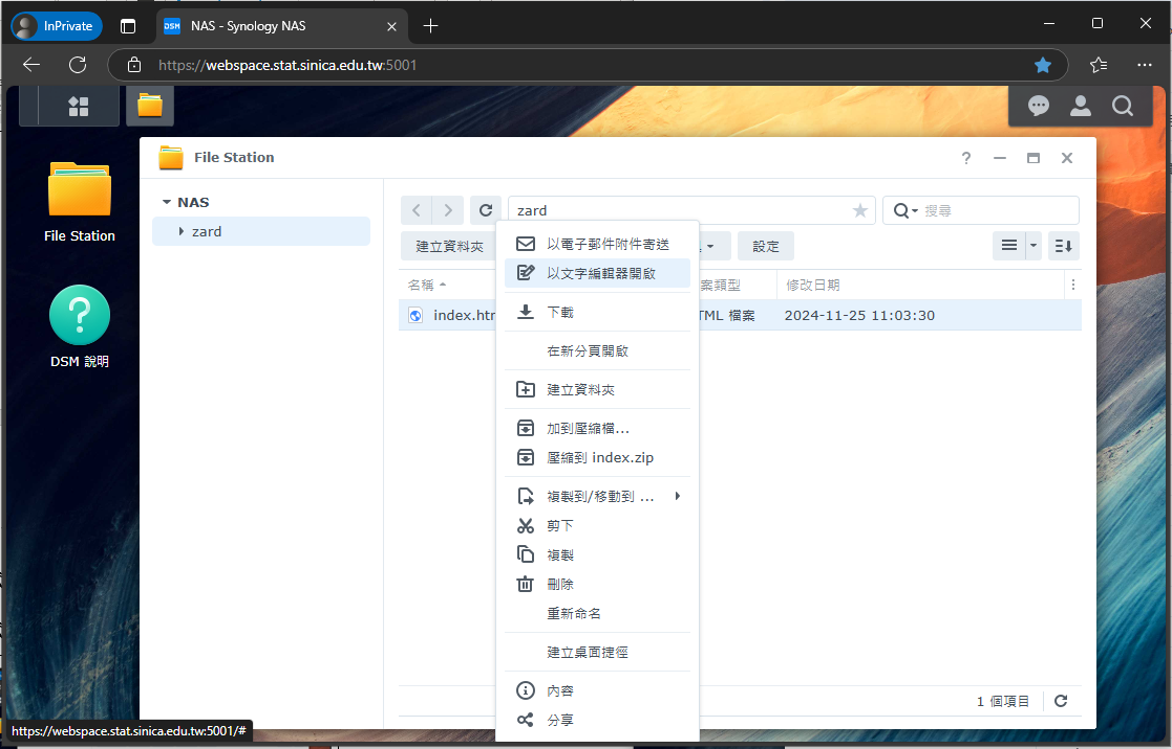Collapse the NAS tree root
The height and width of the screenshot is (749, 1172).
167,202
